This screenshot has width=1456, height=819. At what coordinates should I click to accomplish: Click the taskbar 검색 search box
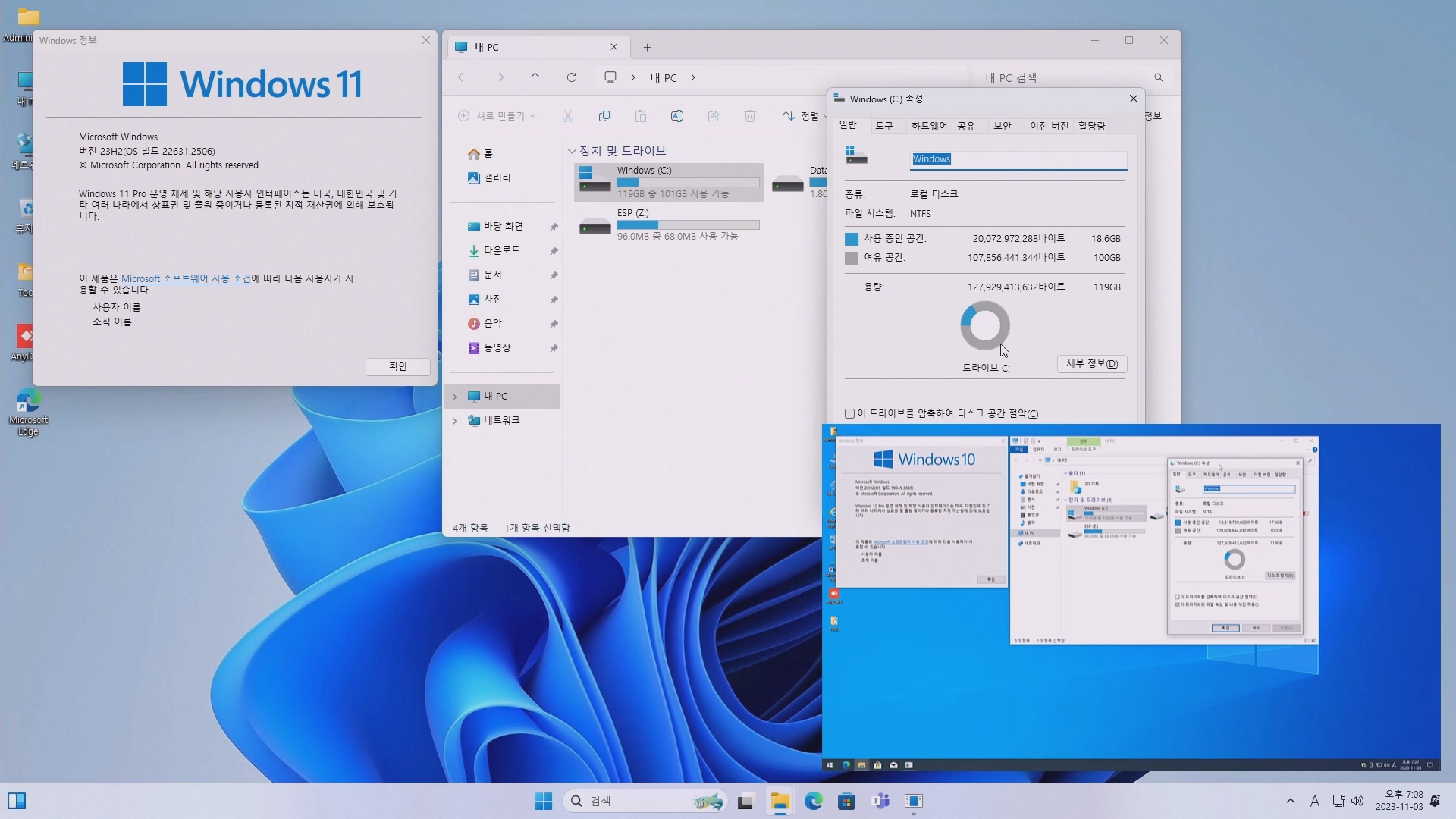645,801
